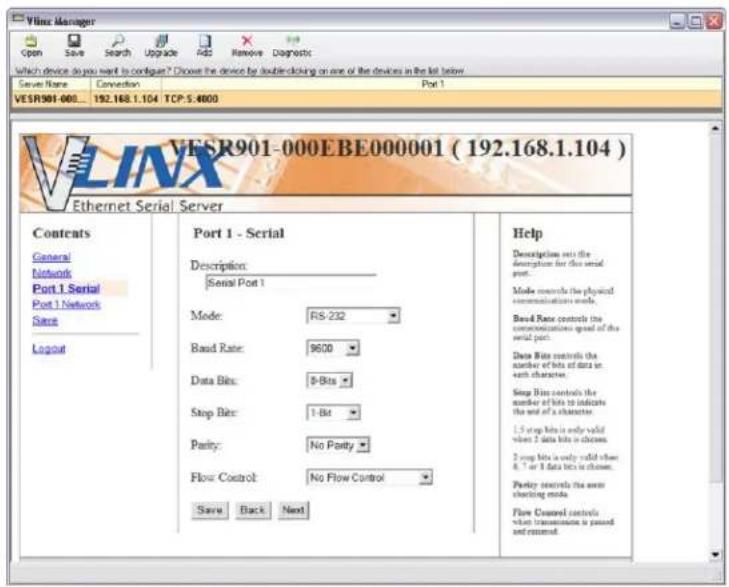Click the scrollbar up arrow
This screenshot has width=729, height=587.
715,127
